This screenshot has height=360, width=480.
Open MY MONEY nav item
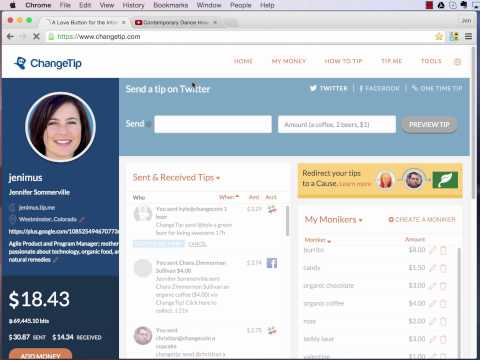coord(289,61)
